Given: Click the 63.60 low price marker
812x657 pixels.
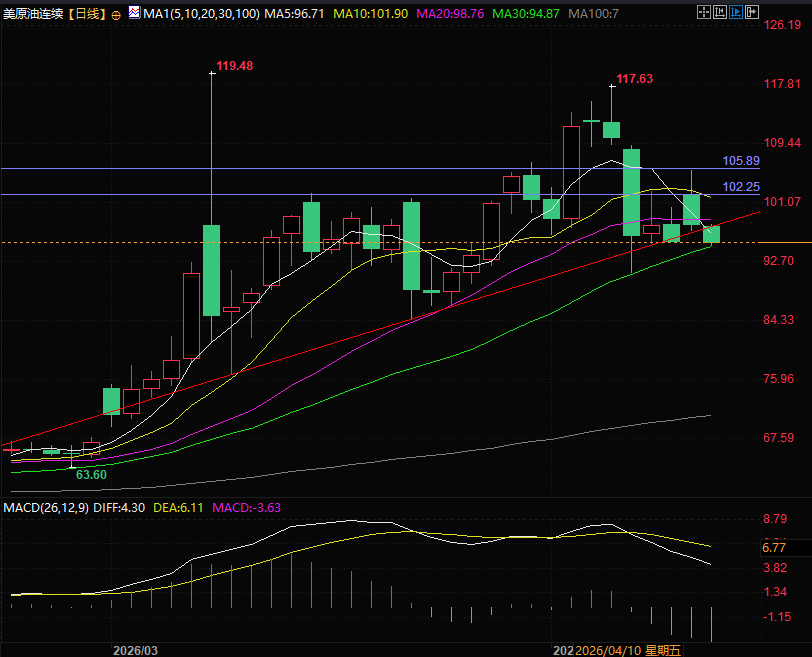Looking at the screenshot, I should click(91, 474).
